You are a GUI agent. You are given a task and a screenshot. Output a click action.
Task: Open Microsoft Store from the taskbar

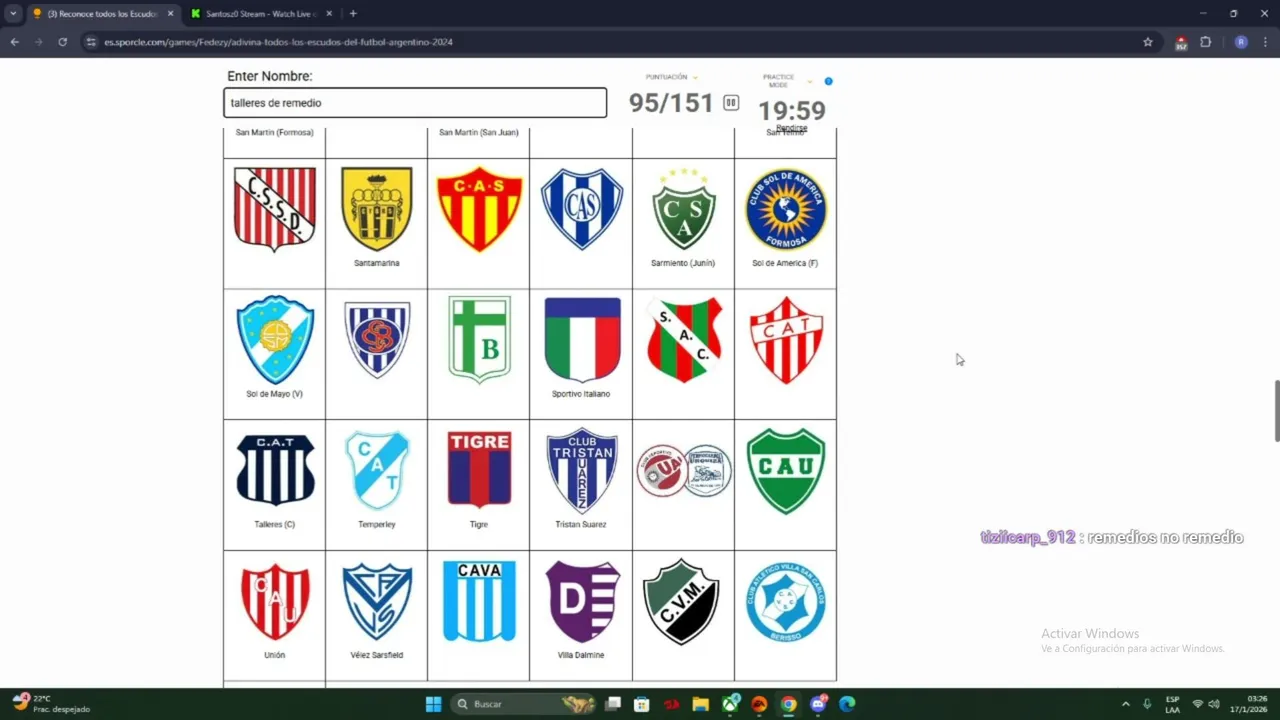click(x=642, y=704)
